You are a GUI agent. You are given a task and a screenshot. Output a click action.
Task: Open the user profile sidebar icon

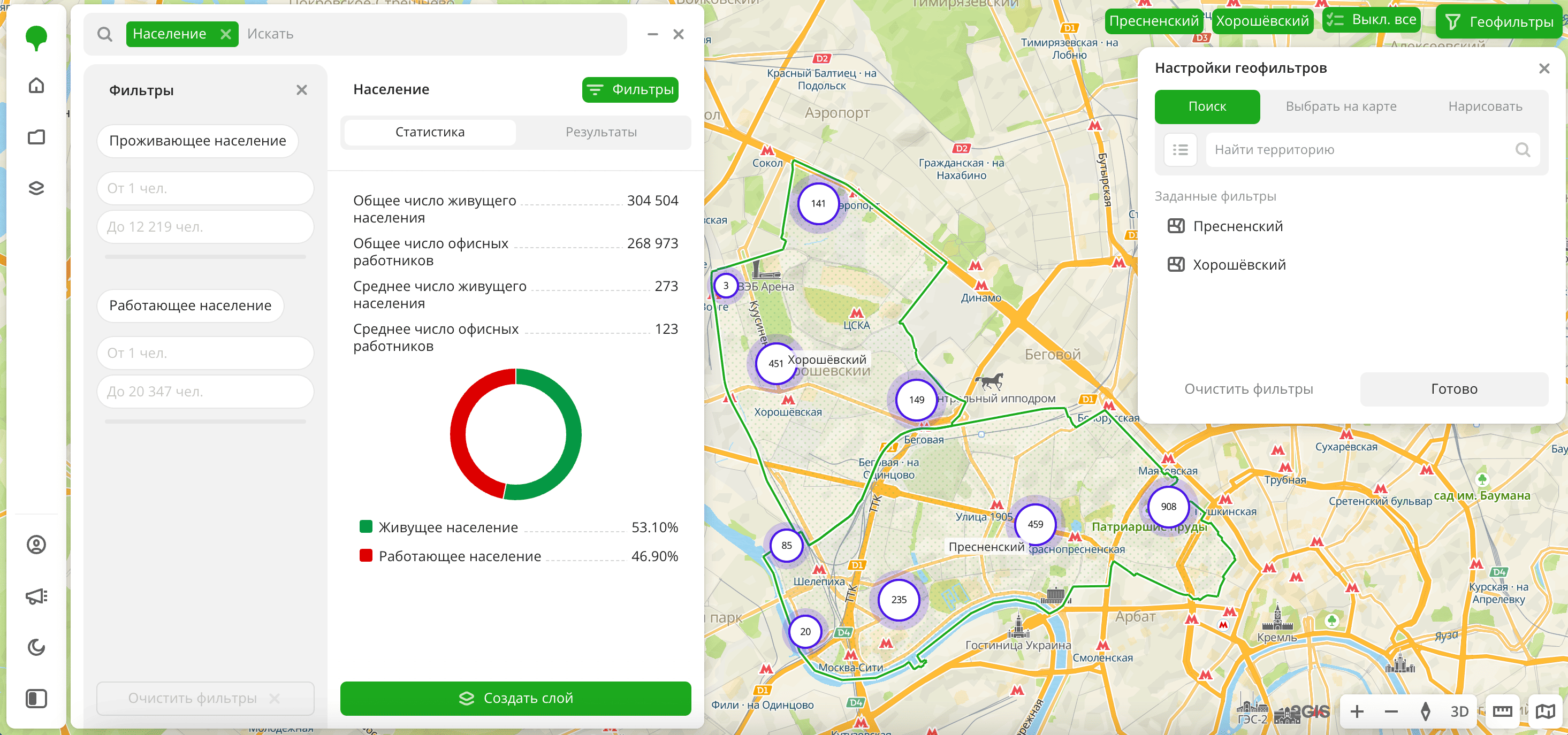tap(36, 545)
